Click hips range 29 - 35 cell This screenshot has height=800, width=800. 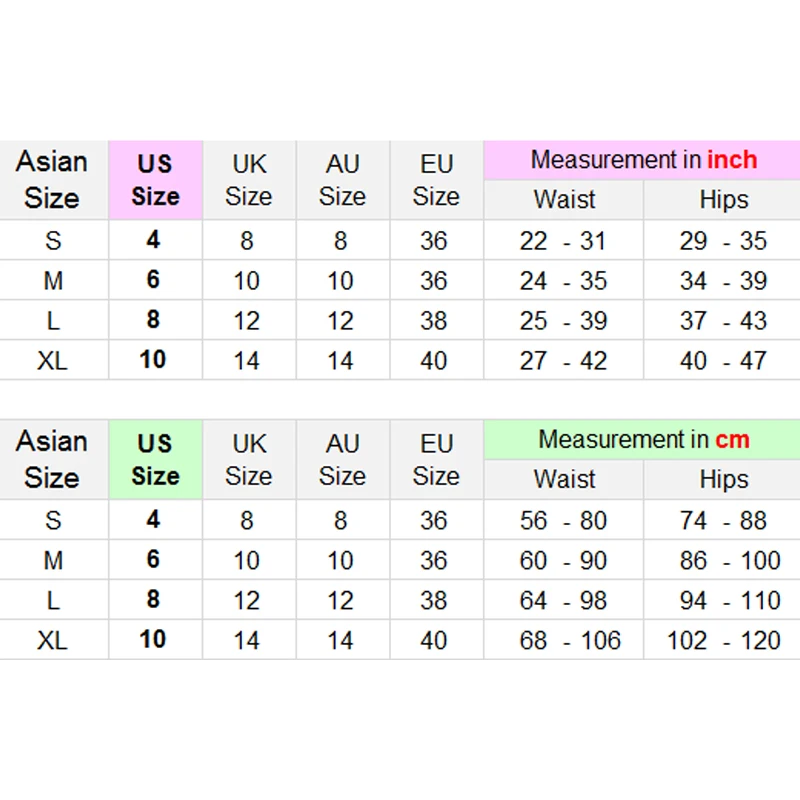pos(723,241)
